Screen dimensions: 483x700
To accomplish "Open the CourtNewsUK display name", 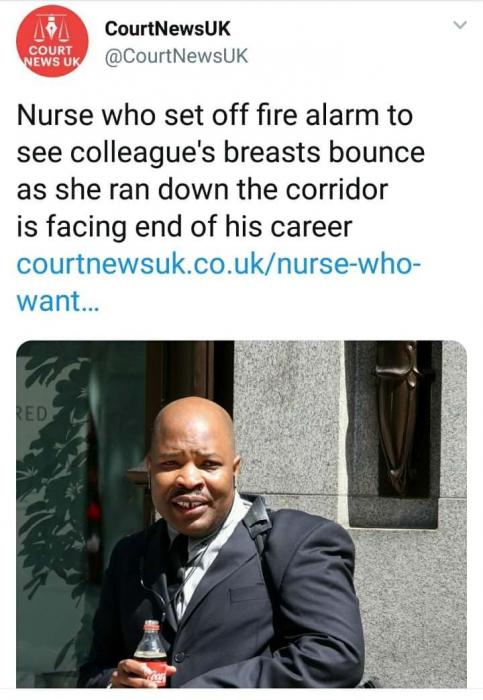I will 167,29.
